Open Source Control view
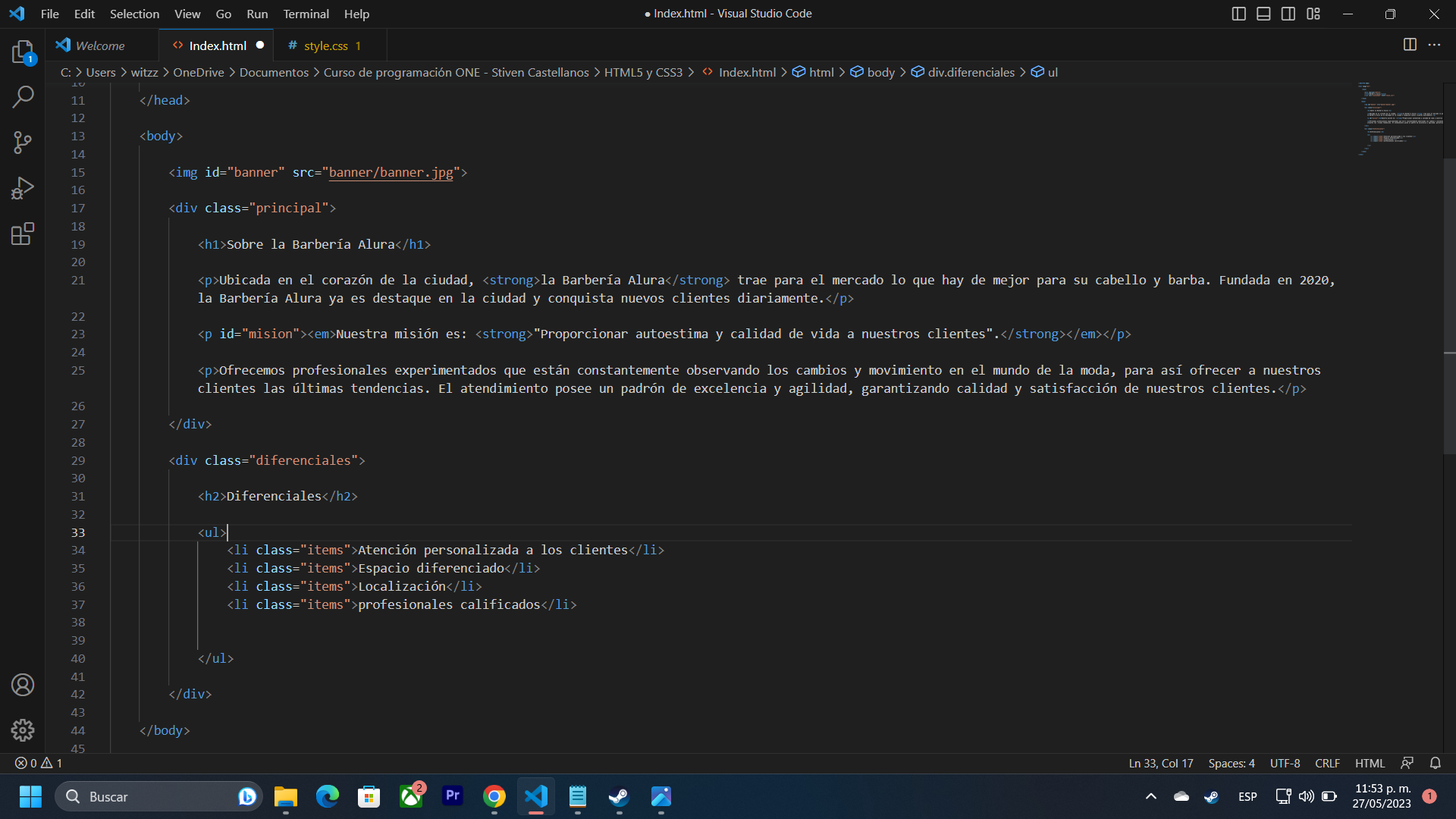The height and width of the screenshot is (819, 1456). click(23, 143)
